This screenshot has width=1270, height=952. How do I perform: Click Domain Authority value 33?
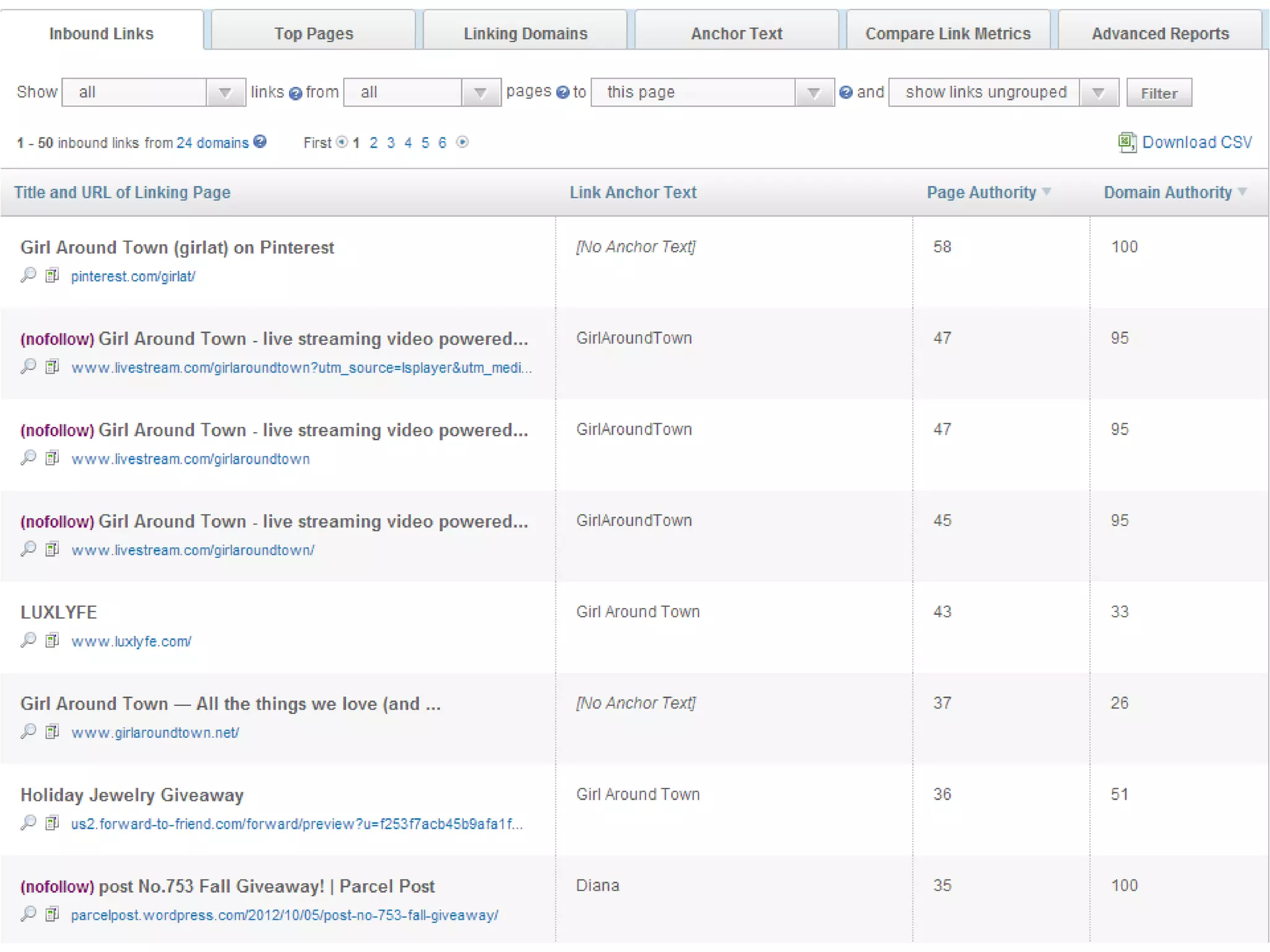pos(1119,612)
